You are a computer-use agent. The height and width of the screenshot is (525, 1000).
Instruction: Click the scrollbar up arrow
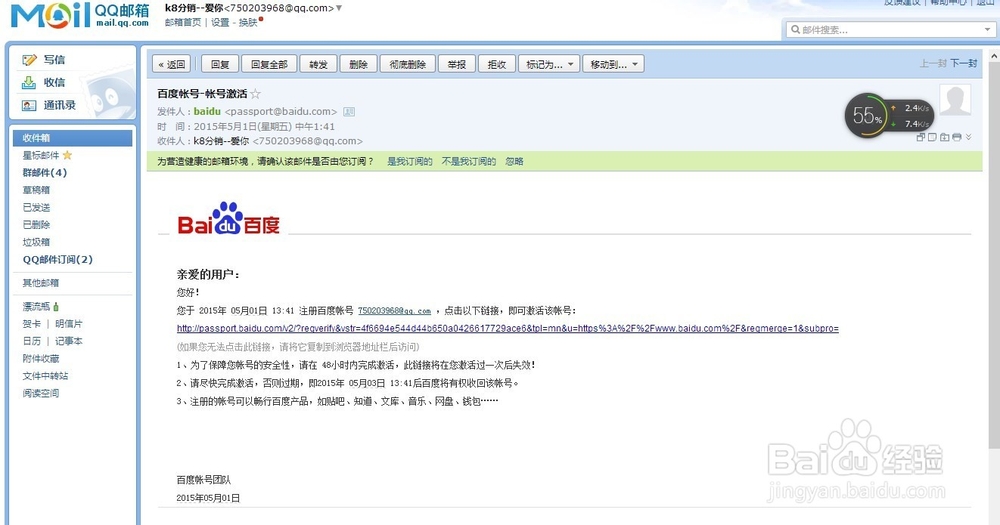click(994, 57)
